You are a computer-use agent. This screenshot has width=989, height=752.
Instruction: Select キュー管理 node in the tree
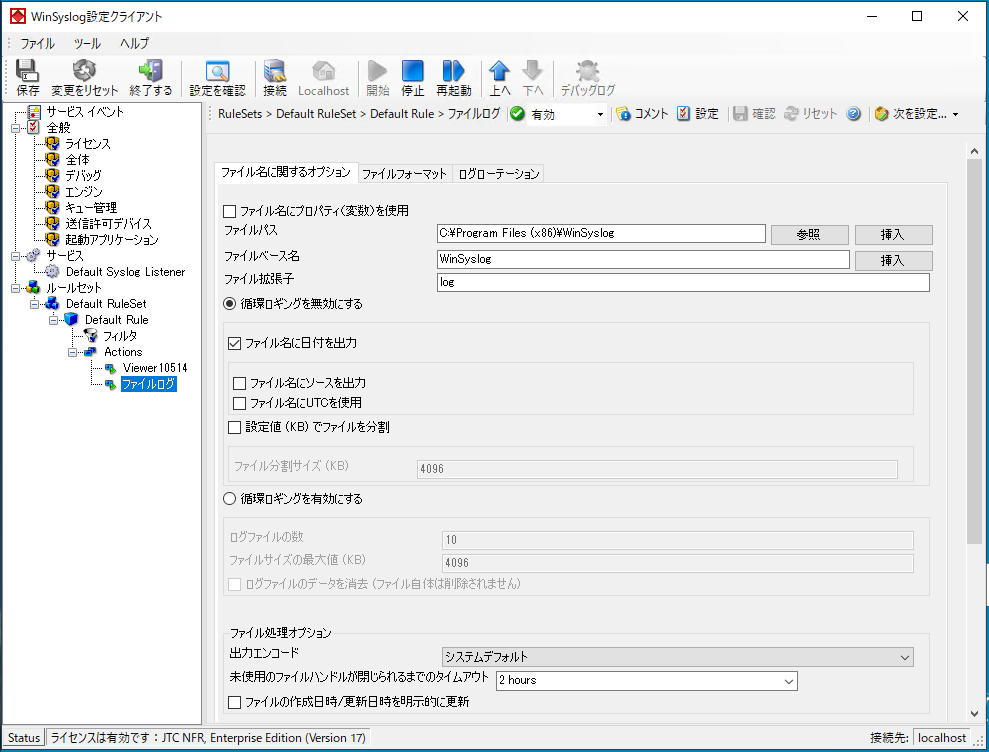click(x=91, y=208)
